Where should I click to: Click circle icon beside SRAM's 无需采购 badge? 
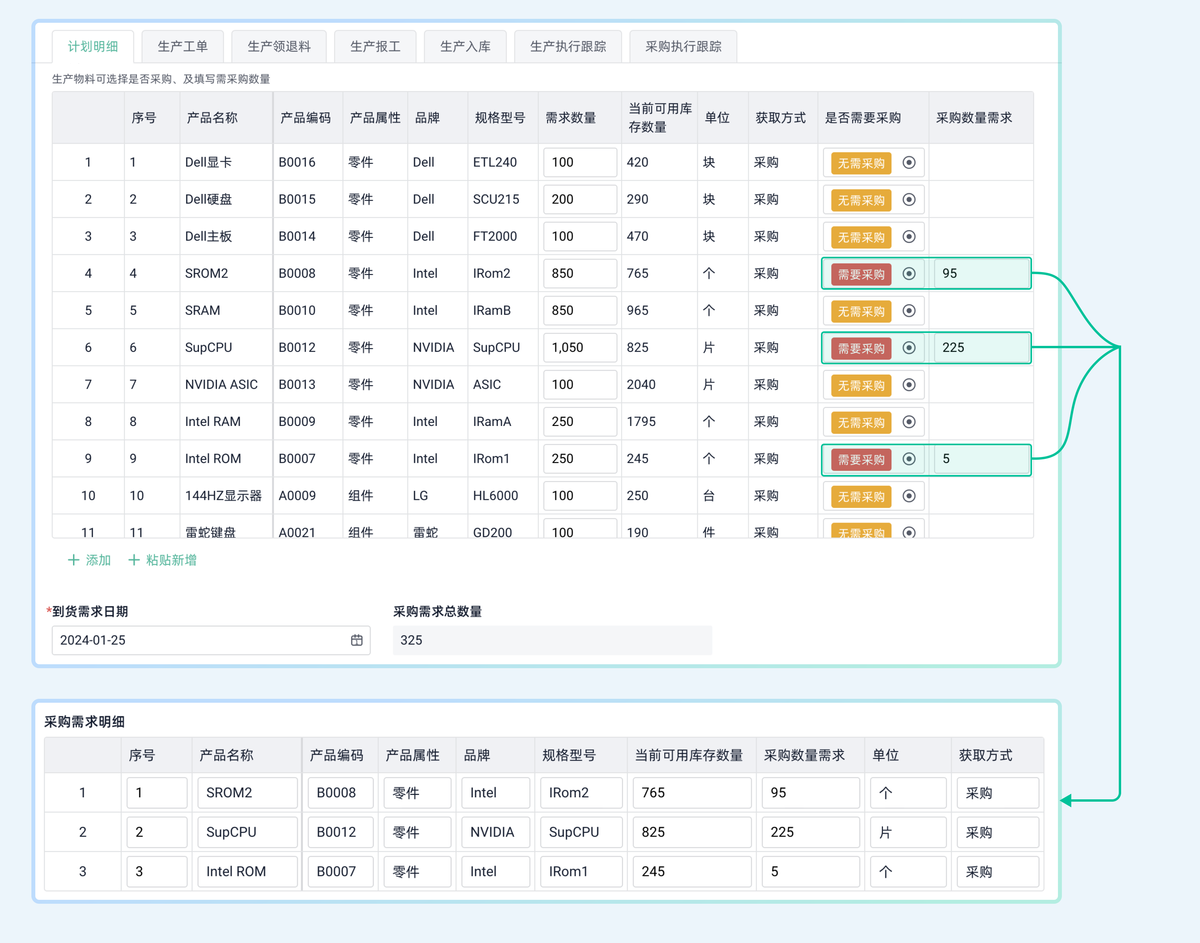[x=909, y=310]
